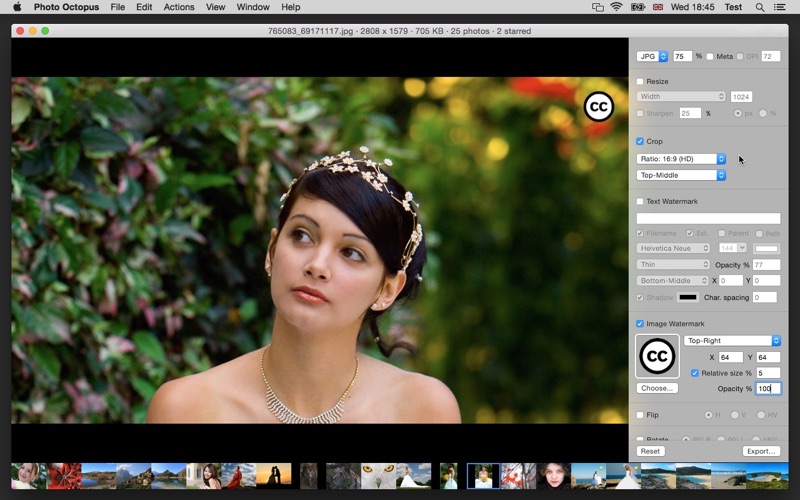Uncheck the Crop checkbox
The image size is (800, 500).
click(x=640, y=141)
